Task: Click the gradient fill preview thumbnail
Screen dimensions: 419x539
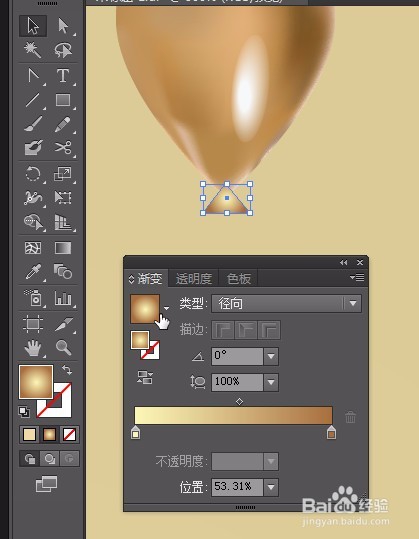Action: [145, 309]
